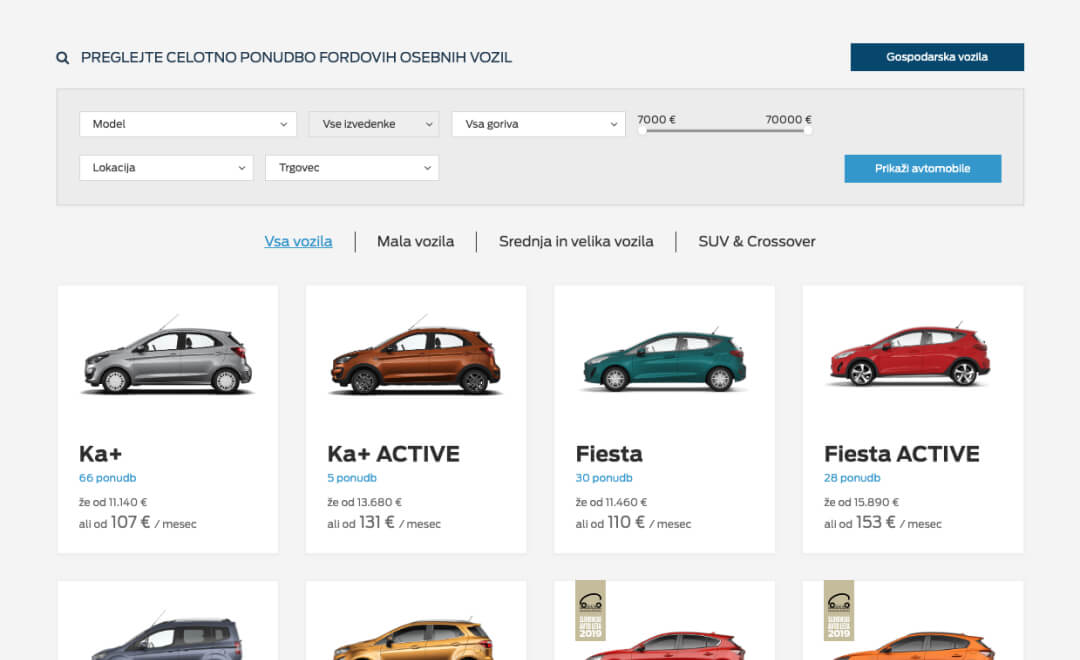Expand the Model dropdown
This screenshot has width=1080, height=660.
tap(187, 124)
